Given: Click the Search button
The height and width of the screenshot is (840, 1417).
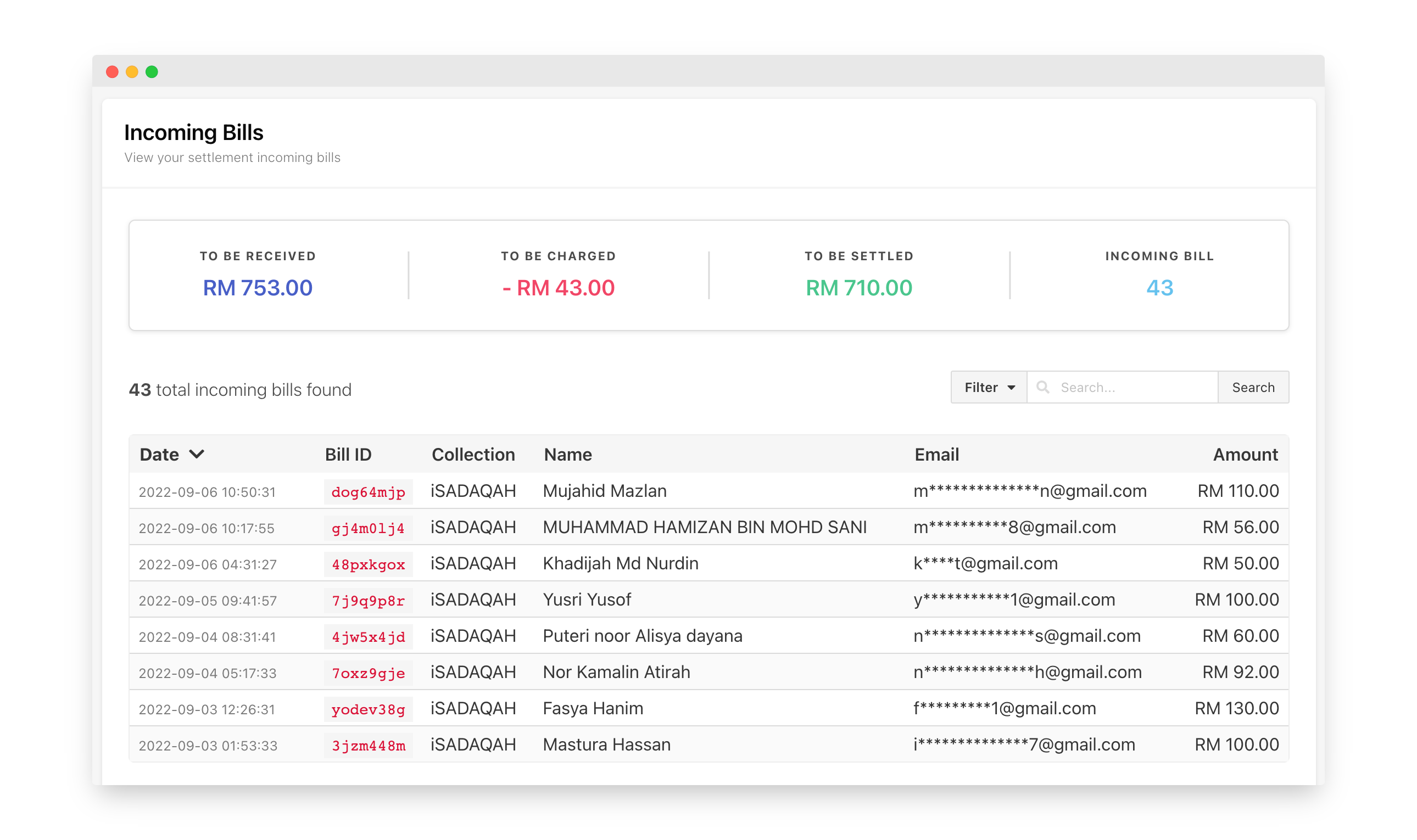Looking at the screenshot, I should point(1253,387).
